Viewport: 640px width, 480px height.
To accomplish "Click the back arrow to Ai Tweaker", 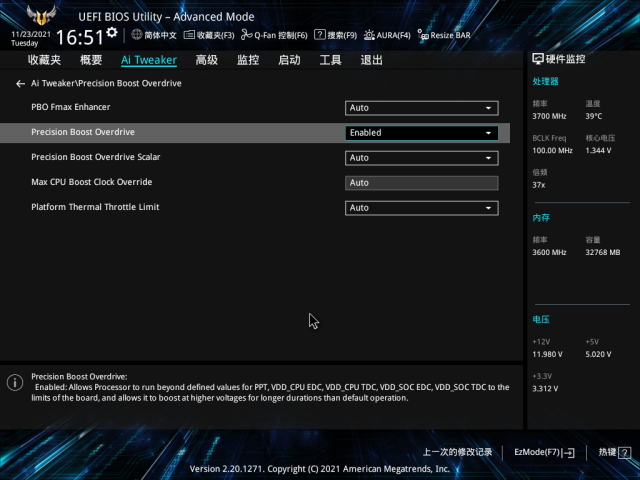I will [x=20, y=84].
